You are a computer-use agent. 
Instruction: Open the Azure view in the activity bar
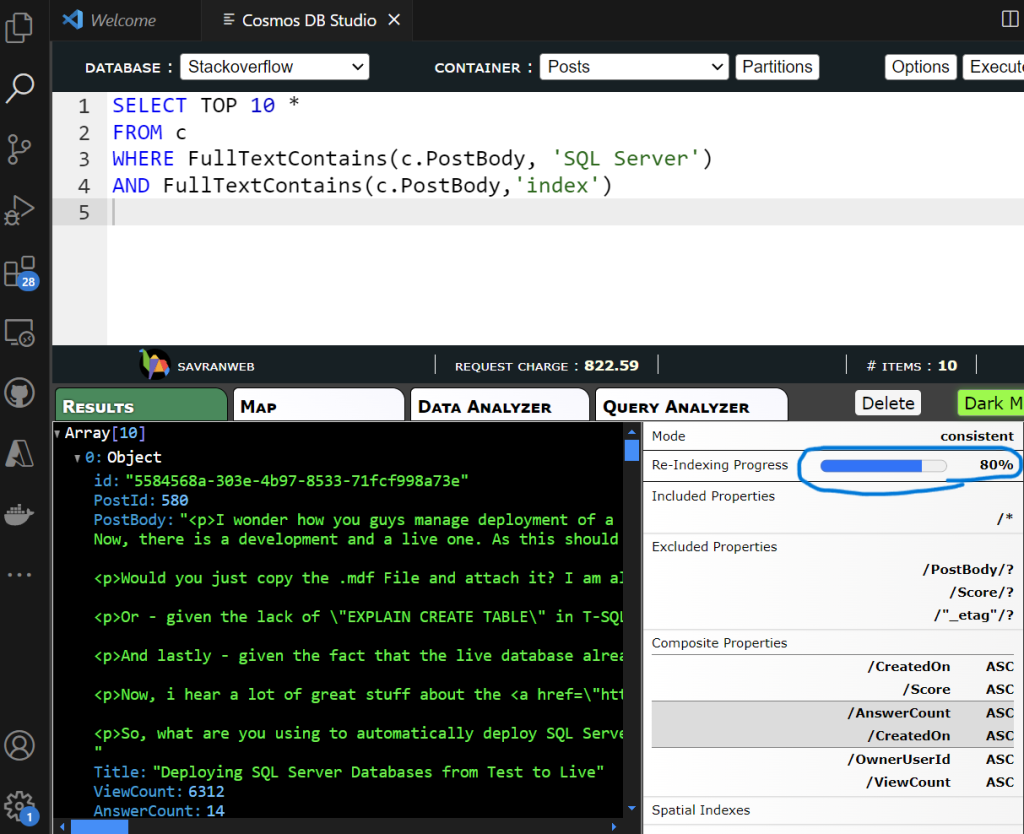(20, 453)
